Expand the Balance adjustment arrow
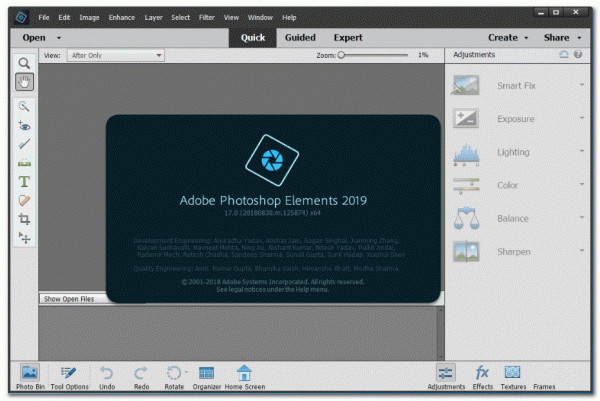600x401 pixels. [x=581, y=217]
